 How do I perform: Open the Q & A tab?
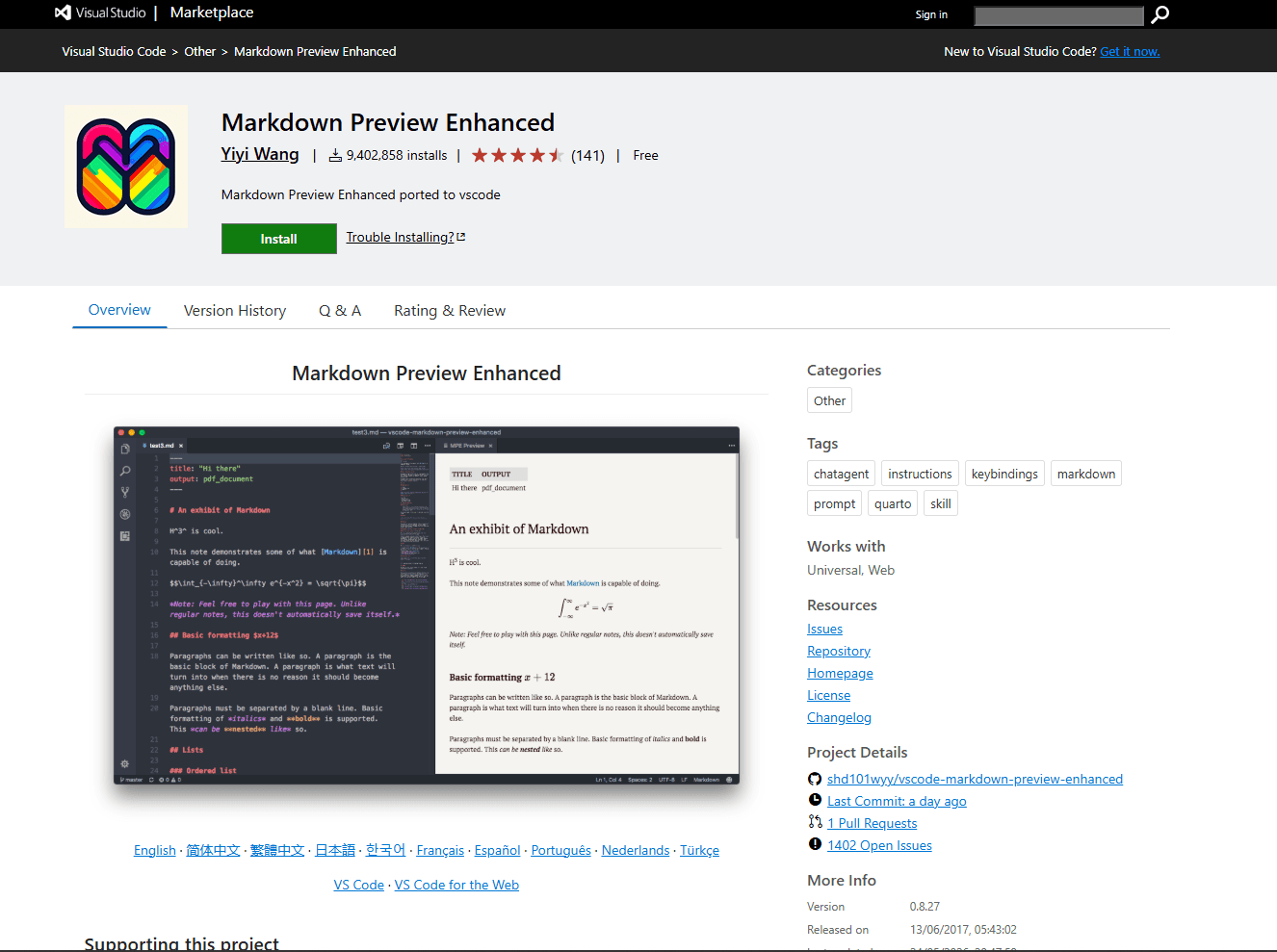[x=340, y=311]
